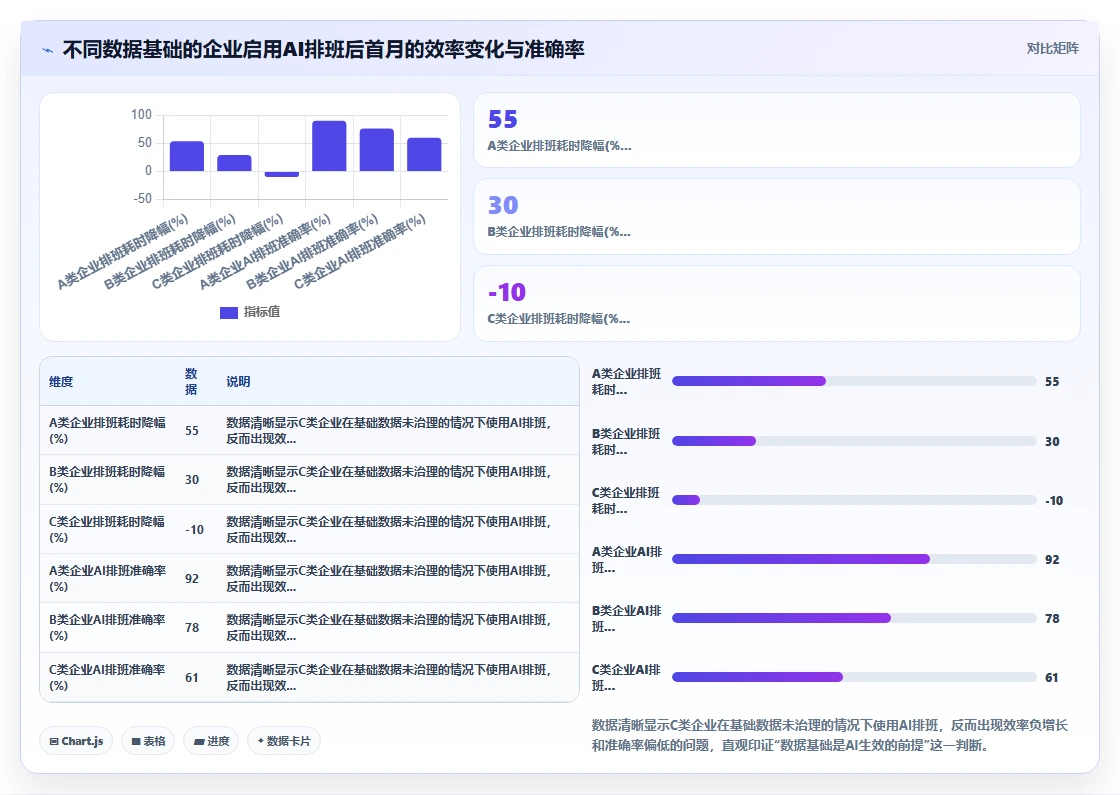
Task: Click the progress bar valued 61
Action: [854, 677]
